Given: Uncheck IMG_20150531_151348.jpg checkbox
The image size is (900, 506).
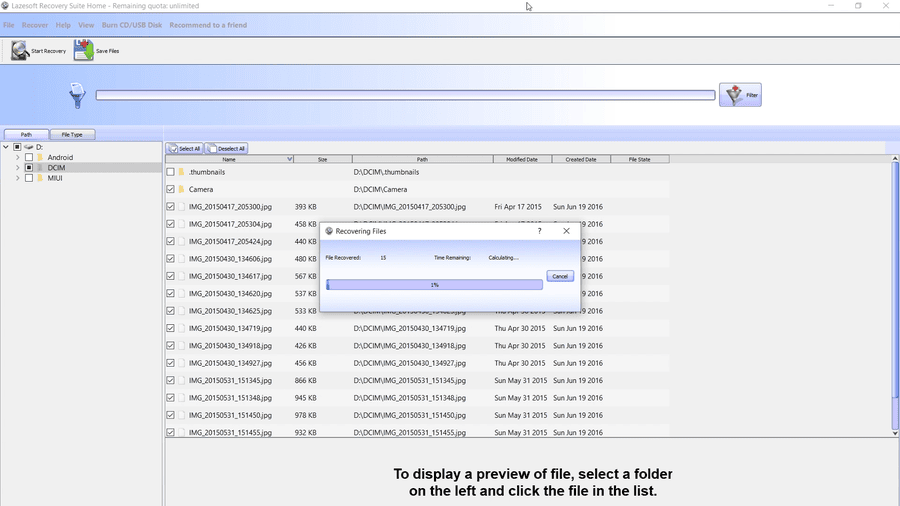Looking at the screenshot, I should click(170, 398).
